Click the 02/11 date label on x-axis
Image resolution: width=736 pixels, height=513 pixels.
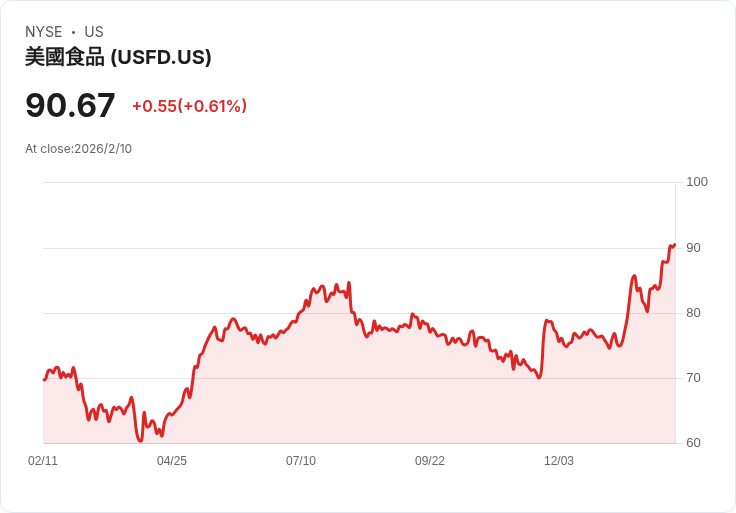(43, 461)
